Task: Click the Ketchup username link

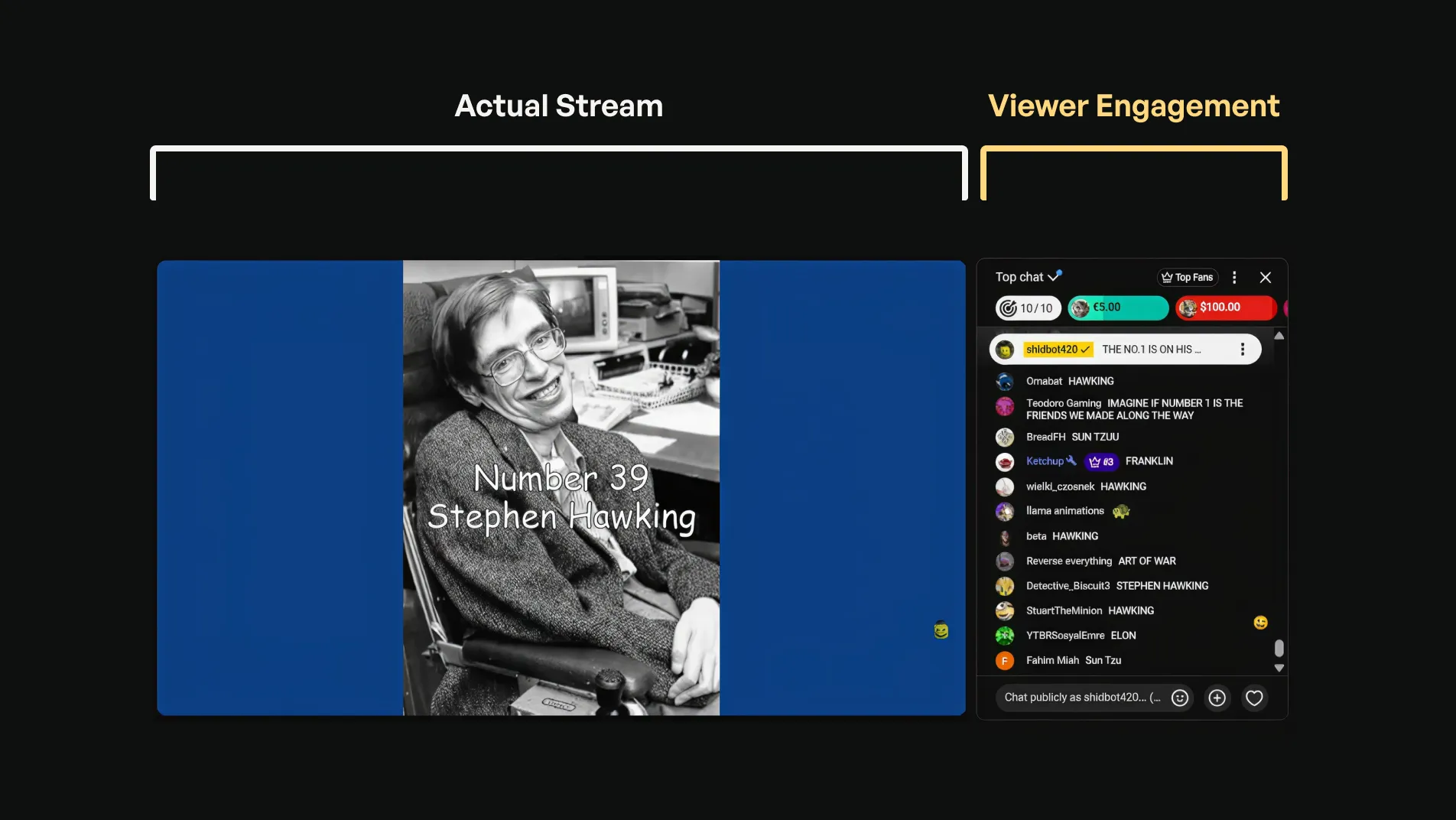Action: coord(1045,461)
